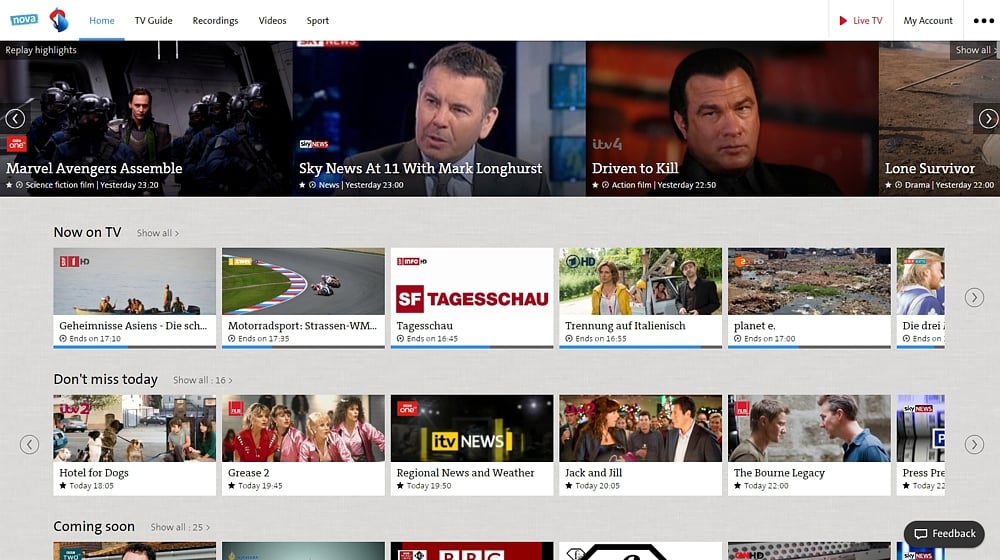Open the Feedback button

(x=945, y=534)
